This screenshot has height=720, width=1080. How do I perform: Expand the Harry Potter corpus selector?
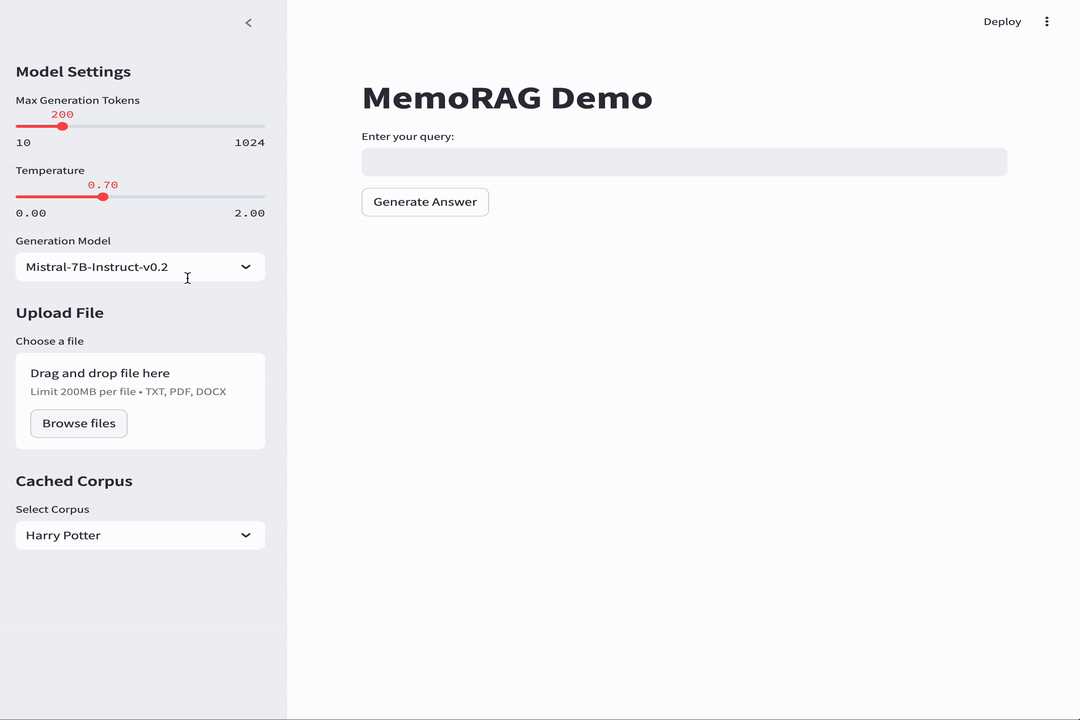(140, 535)
